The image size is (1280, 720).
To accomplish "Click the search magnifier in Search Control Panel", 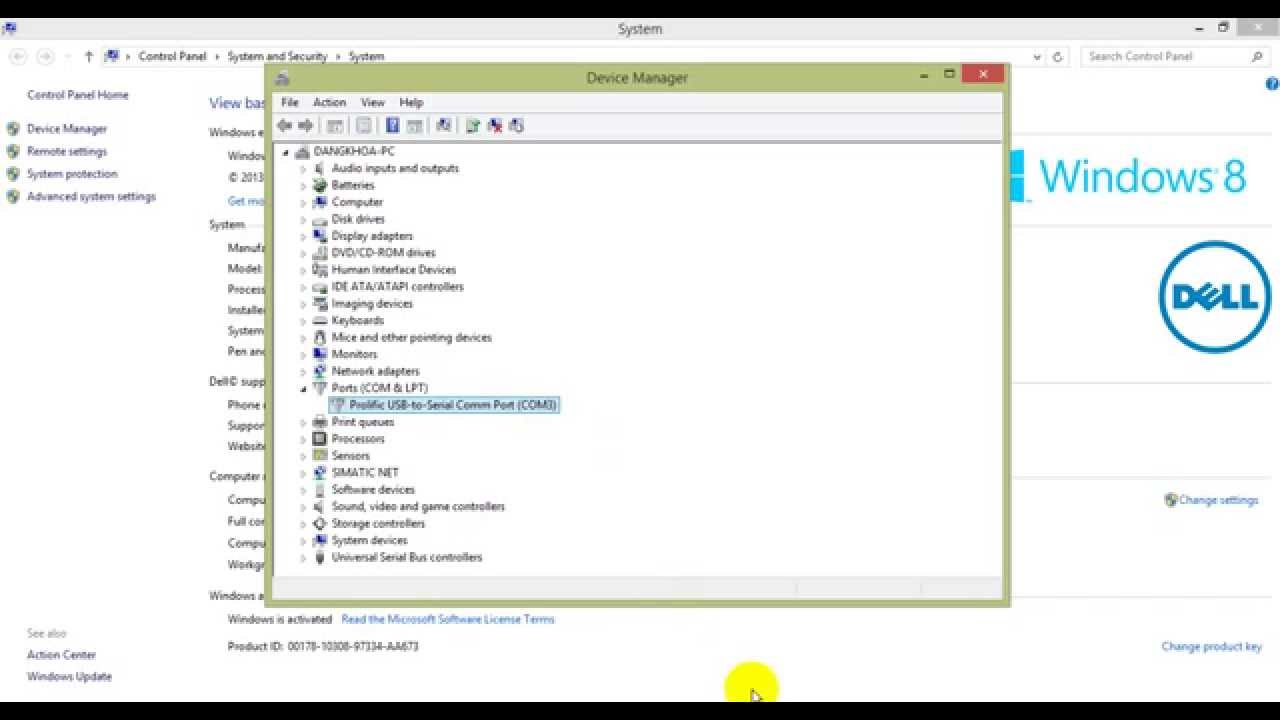I will (x=1258, y=57).
